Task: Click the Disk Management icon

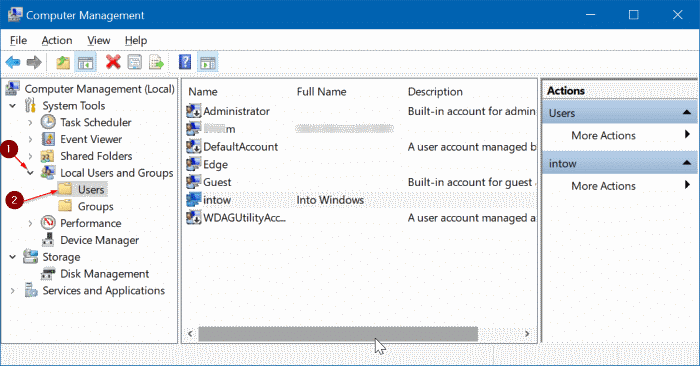Action: coord(48,274)
